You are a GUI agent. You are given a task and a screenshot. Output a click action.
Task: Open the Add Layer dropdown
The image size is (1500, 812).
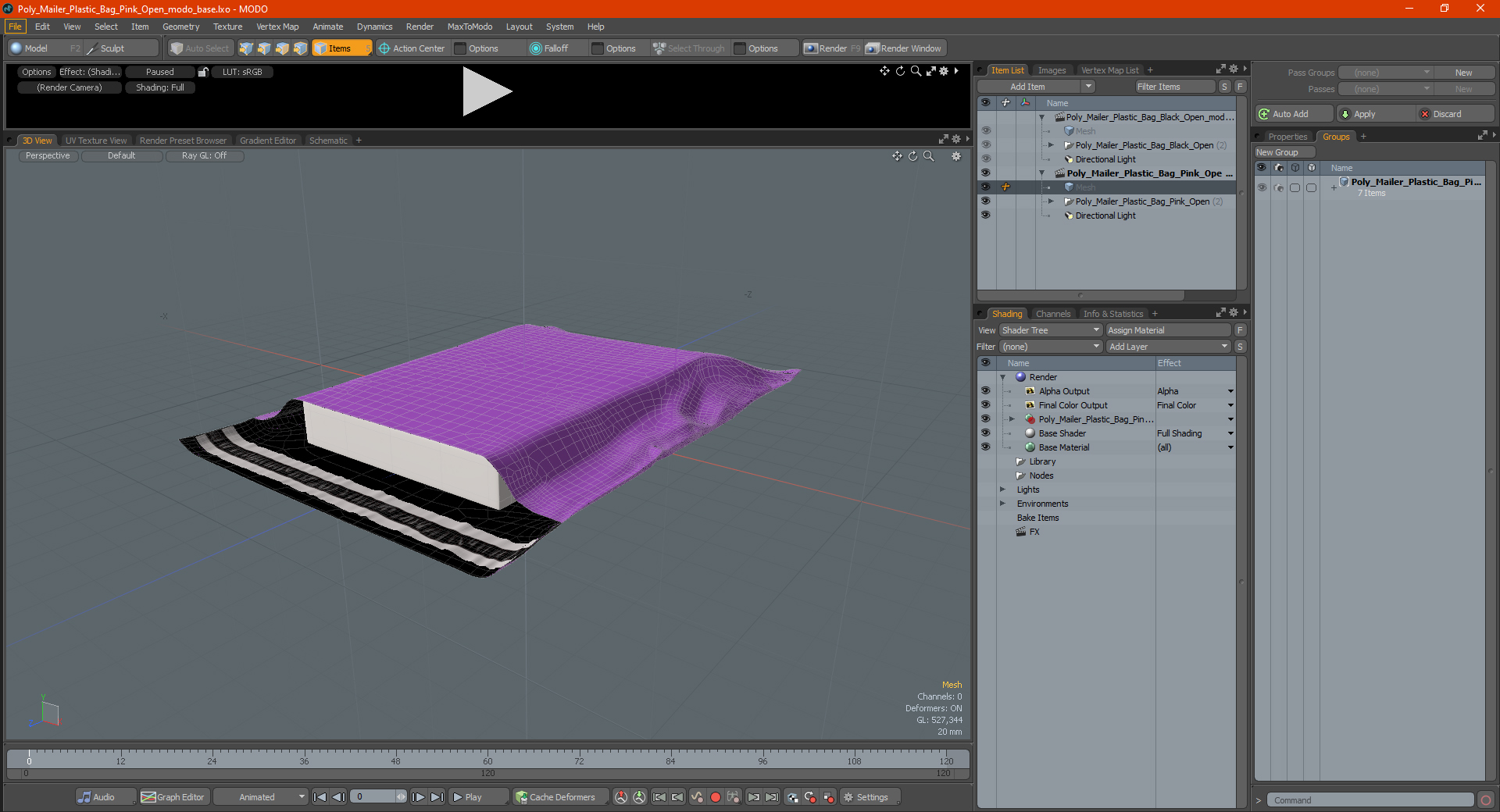(x=1169, y=347)
